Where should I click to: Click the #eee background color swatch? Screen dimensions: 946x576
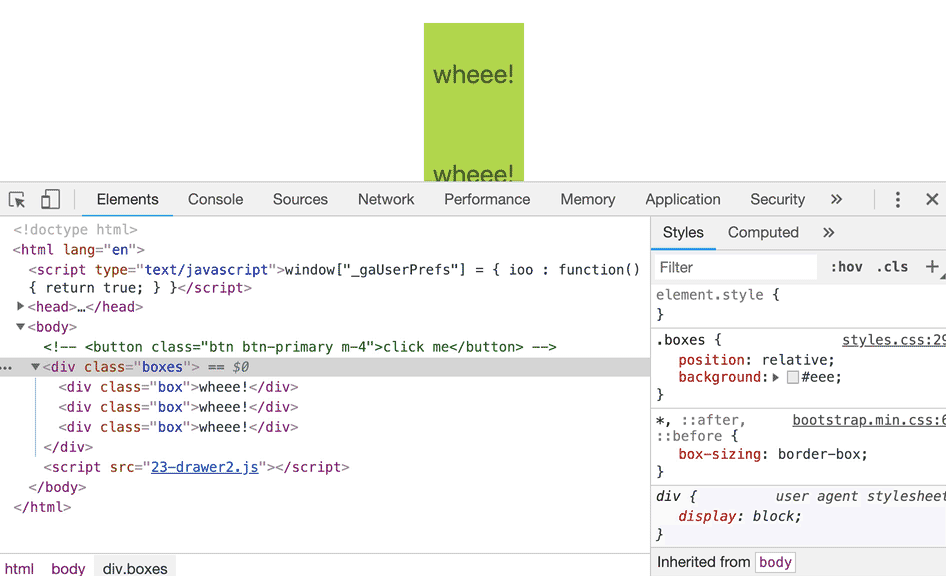[792, 377]
